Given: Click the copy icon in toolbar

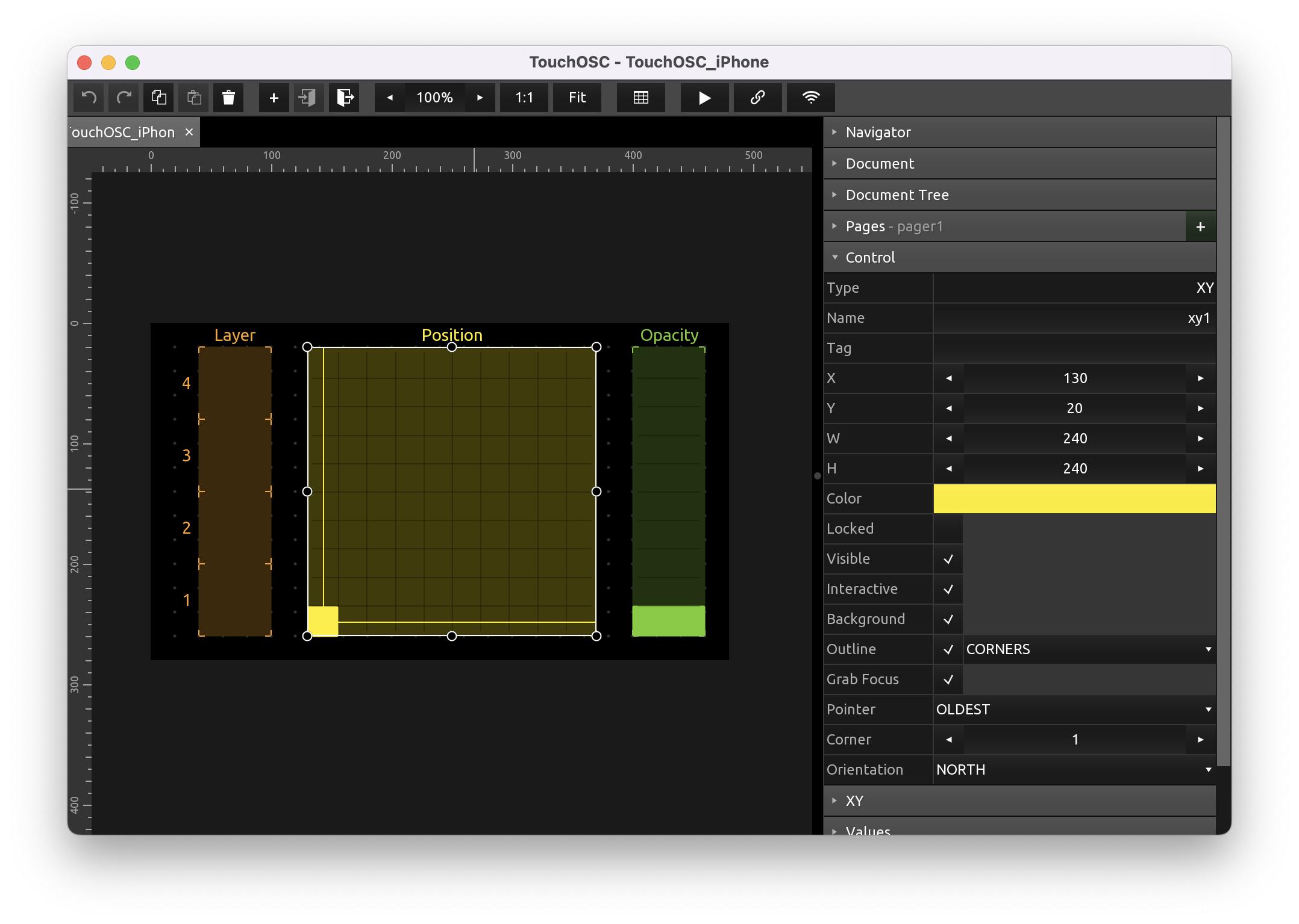Looking at the screenshot, I should click(159, 98).
